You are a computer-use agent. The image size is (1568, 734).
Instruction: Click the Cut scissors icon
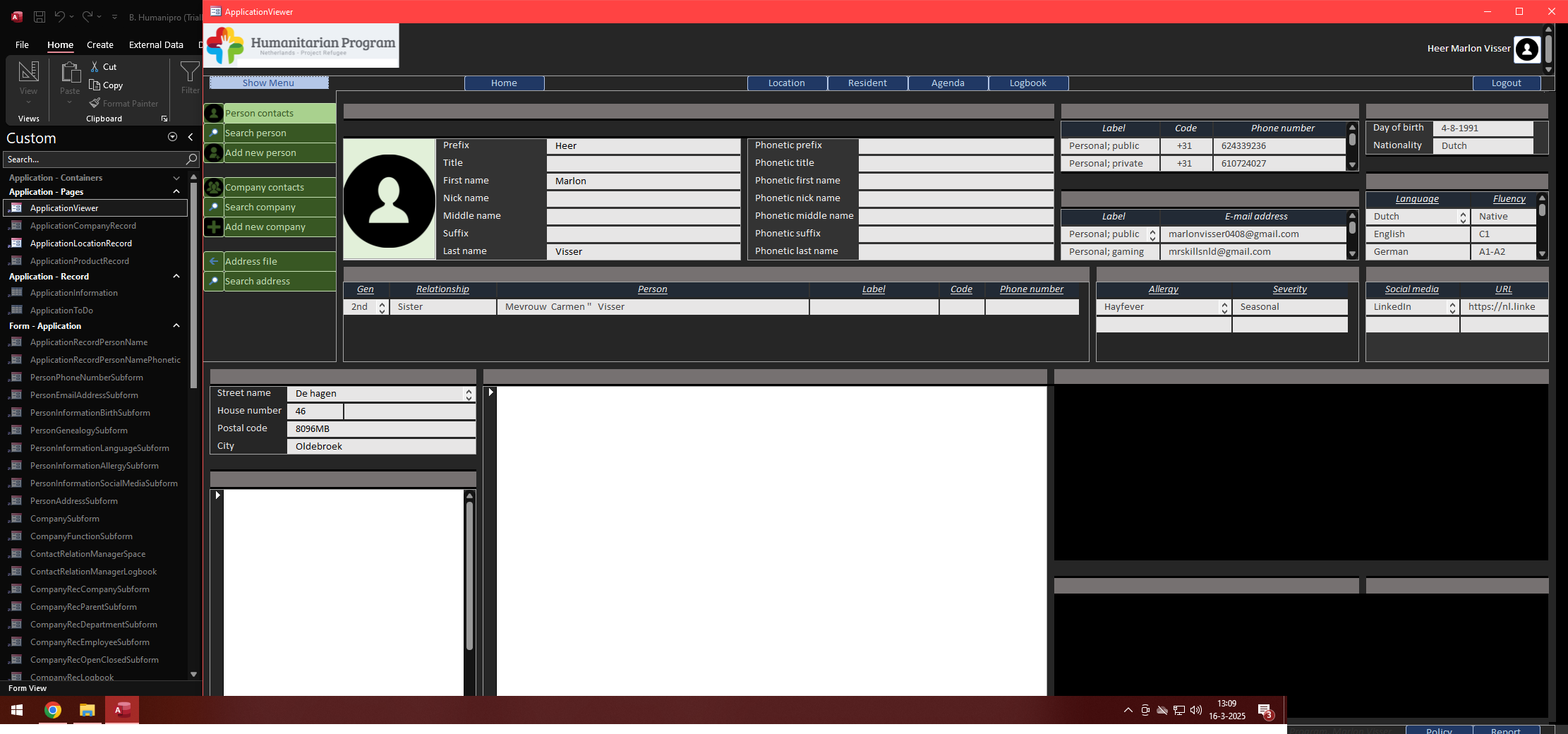point(95,66)
